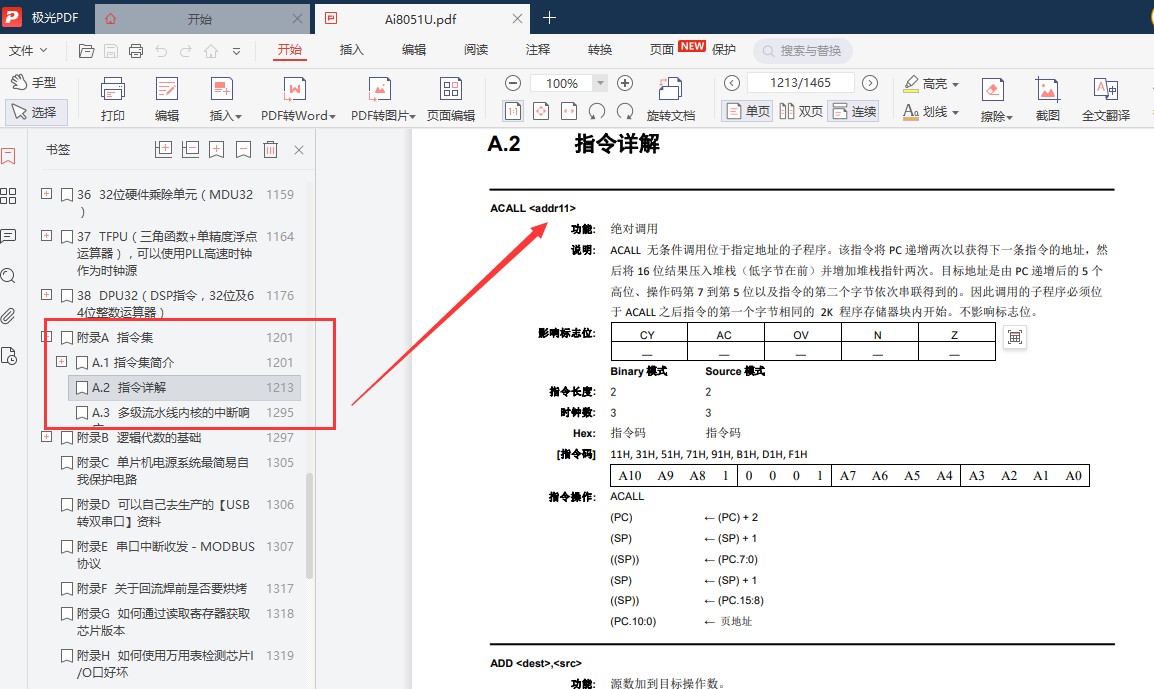Switch to the 编辑 ribbon tab

click(x=414, y=49)
